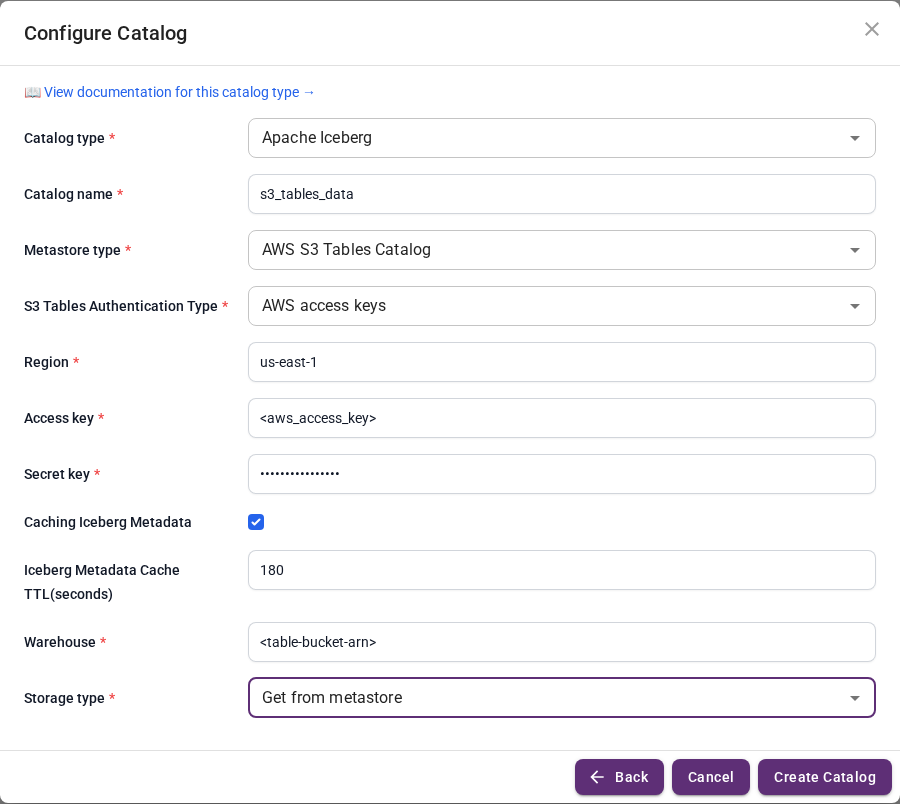Click the S3 Tables Authentication Type label
The width and height of the screenshot is (900, 804).
[121, 306]
